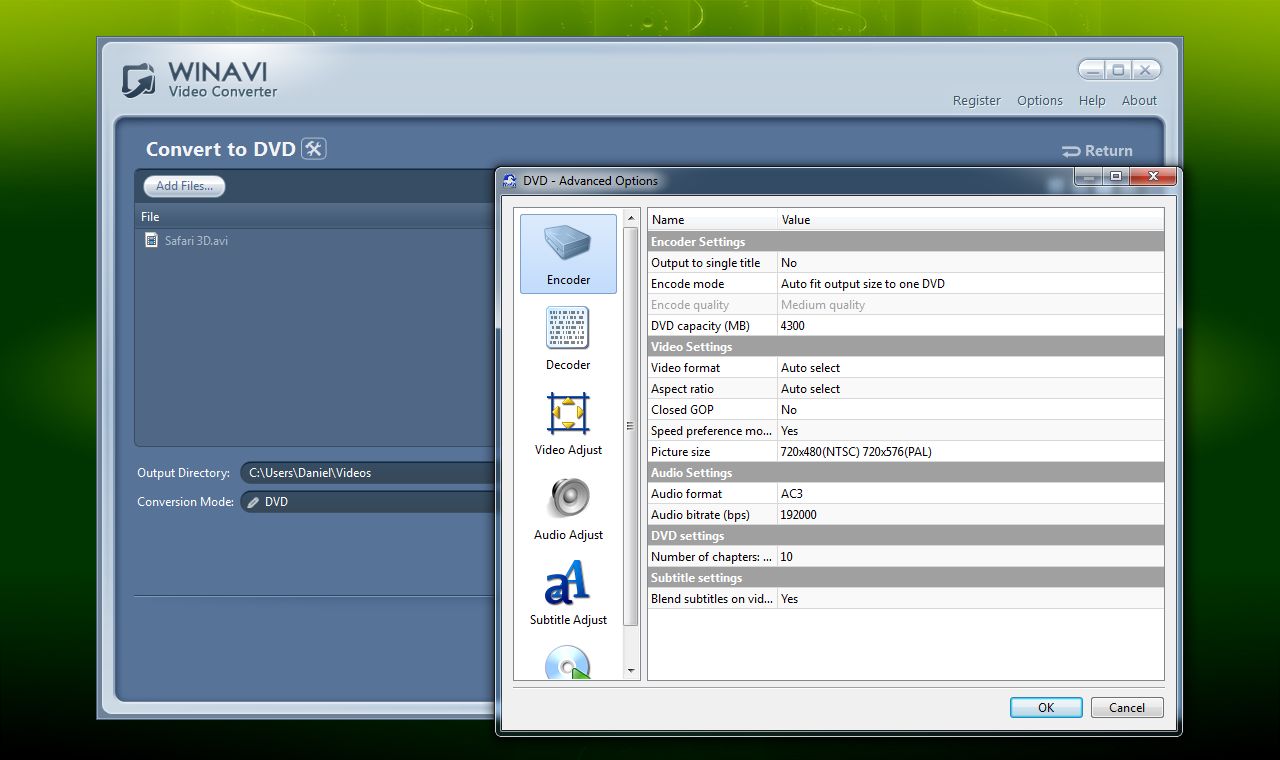
Task: Minimize the WinAVI main window
Action: coord(1092,69)
